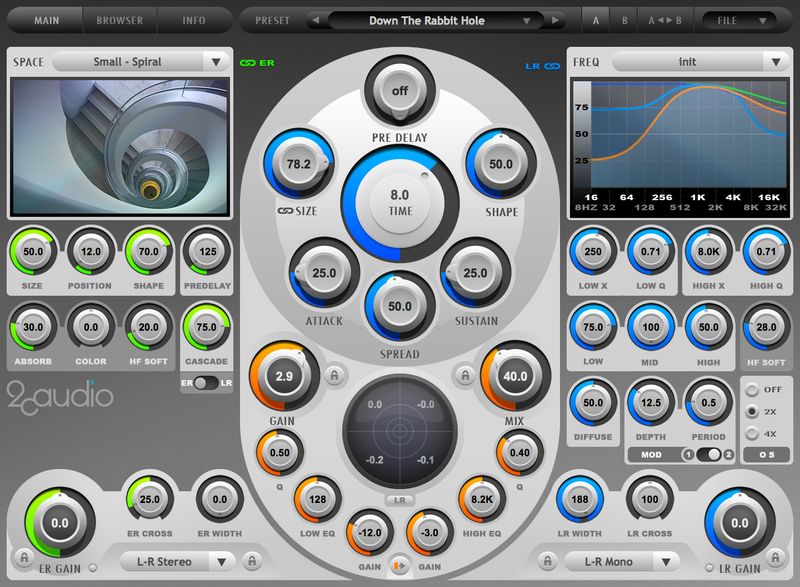Click the spiral staircase space image
Screen dimensions: 800x587
pyautogui.click(x=120, y=148)
